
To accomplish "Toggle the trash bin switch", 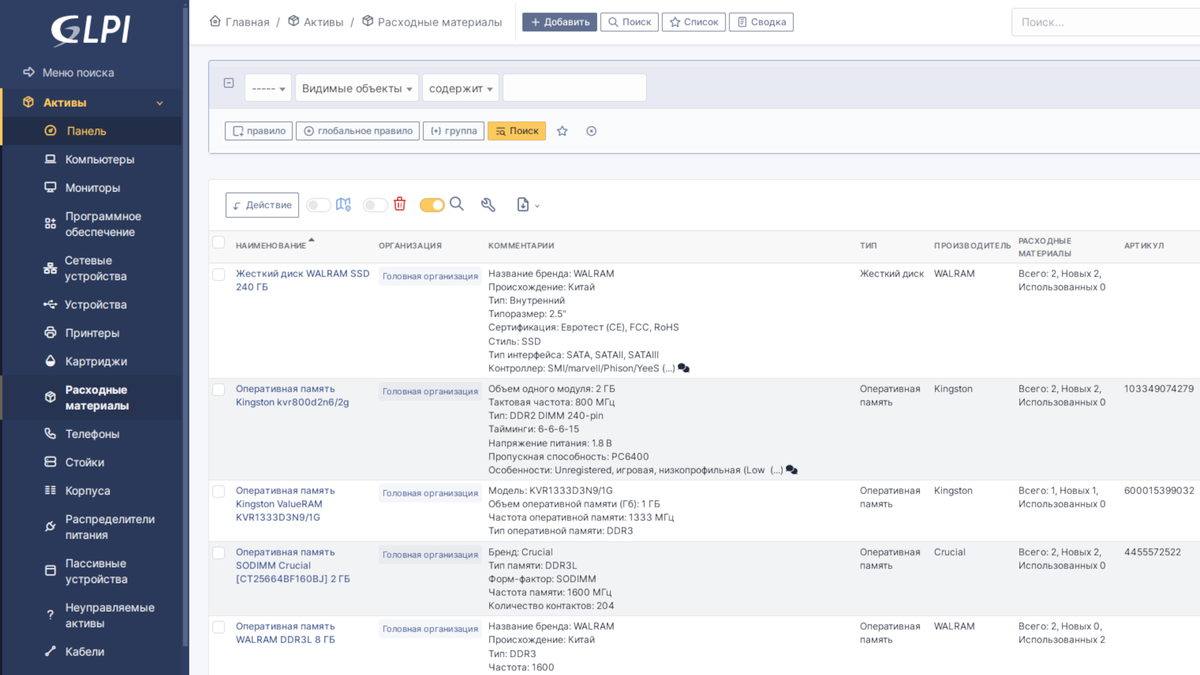I will (x=375, y=205).
